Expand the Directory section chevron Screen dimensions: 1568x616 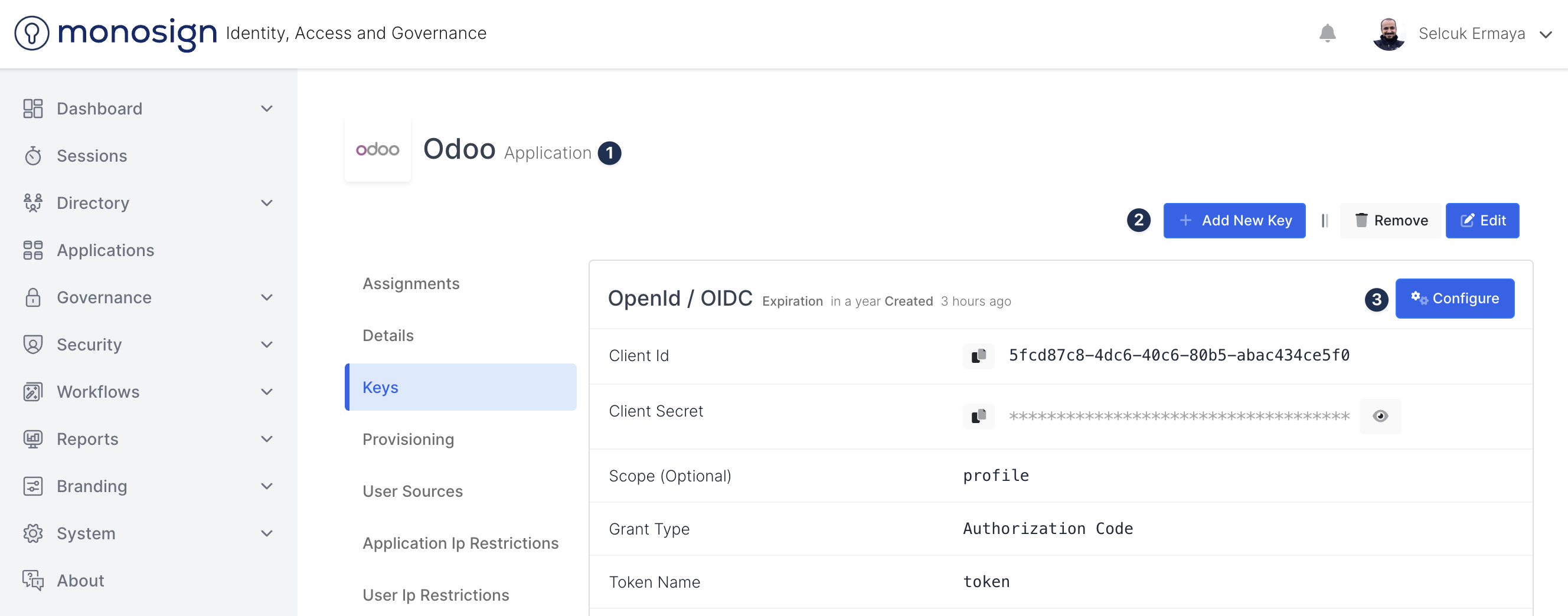pyautogui.click(x=267, y=203)
